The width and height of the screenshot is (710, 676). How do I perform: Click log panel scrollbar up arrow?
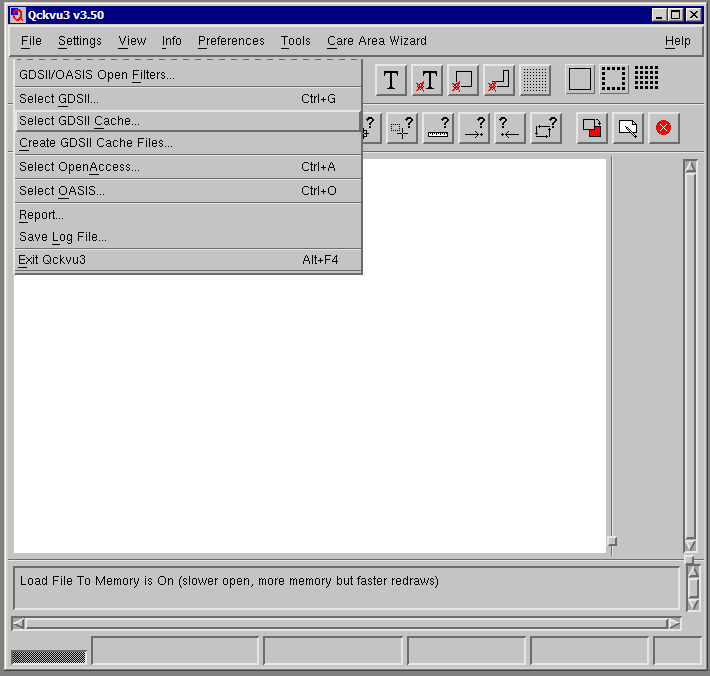693,571
